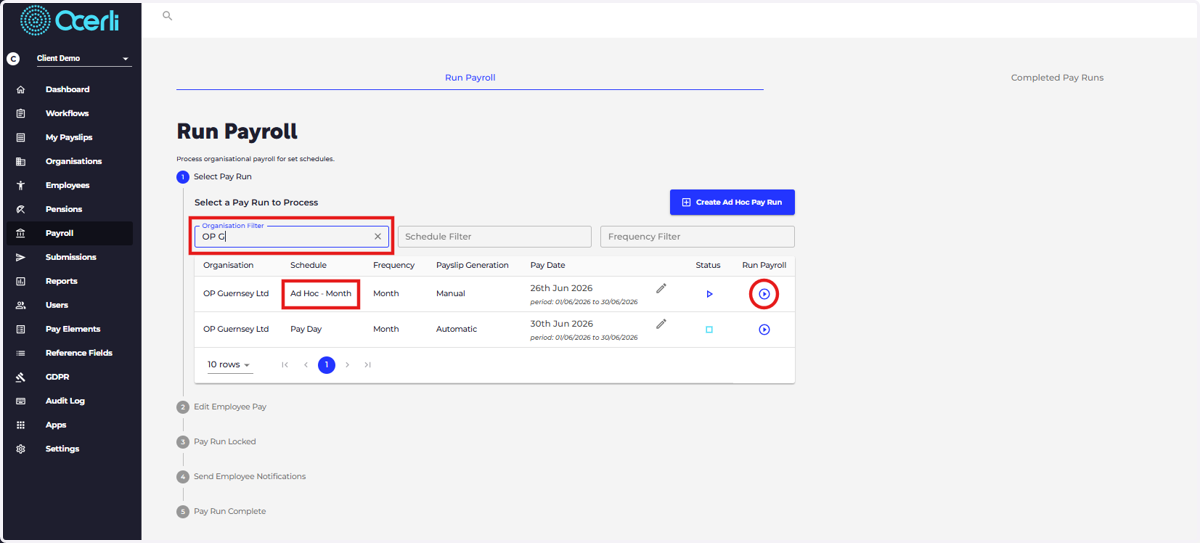Screen dimensions: 1200x543
Task: Click the Schedule column header
Action: [x=308, y=265]
